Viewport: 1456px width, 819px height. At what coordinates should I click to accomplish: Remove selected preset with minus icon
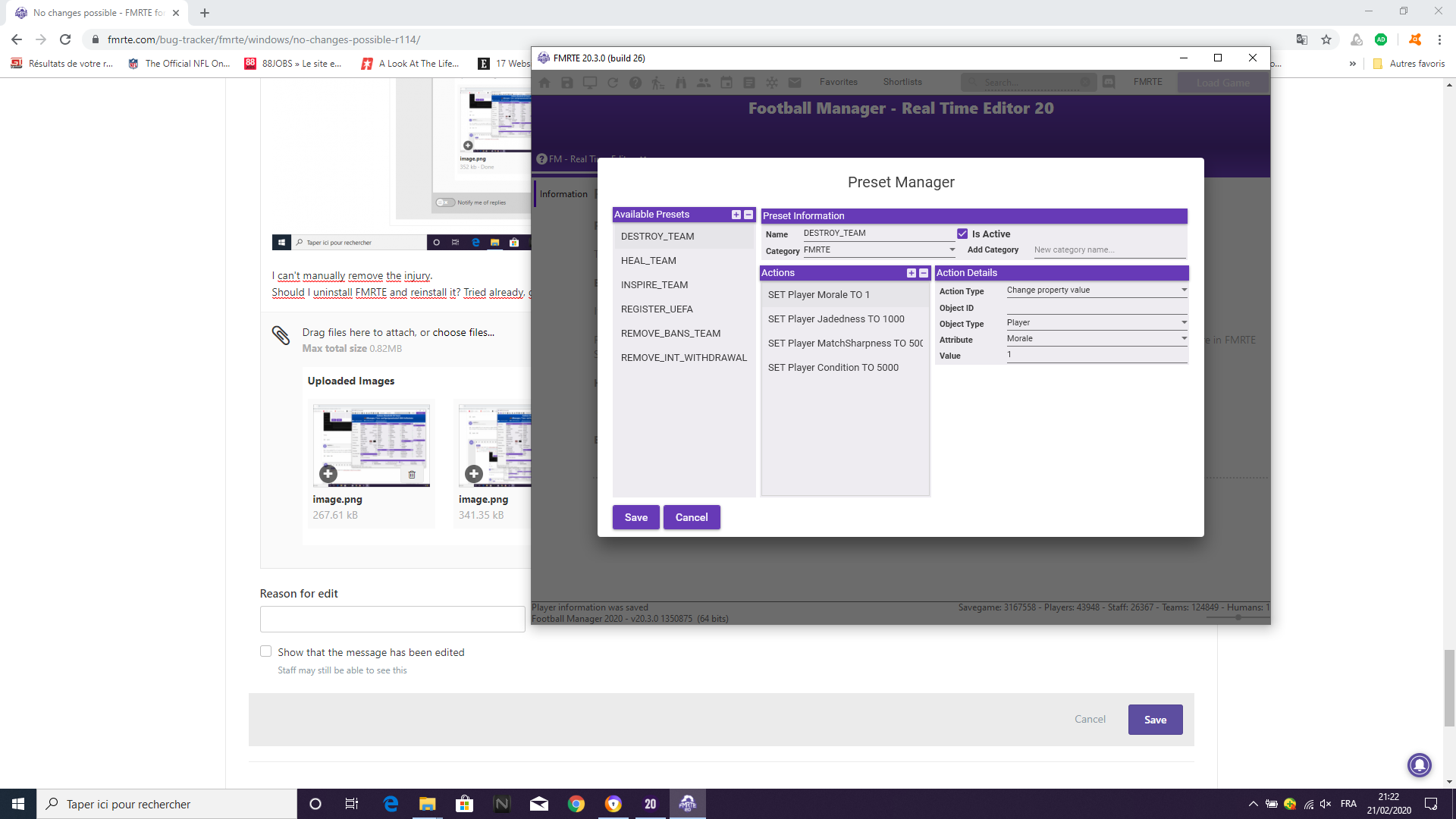(x=748, y=215)
